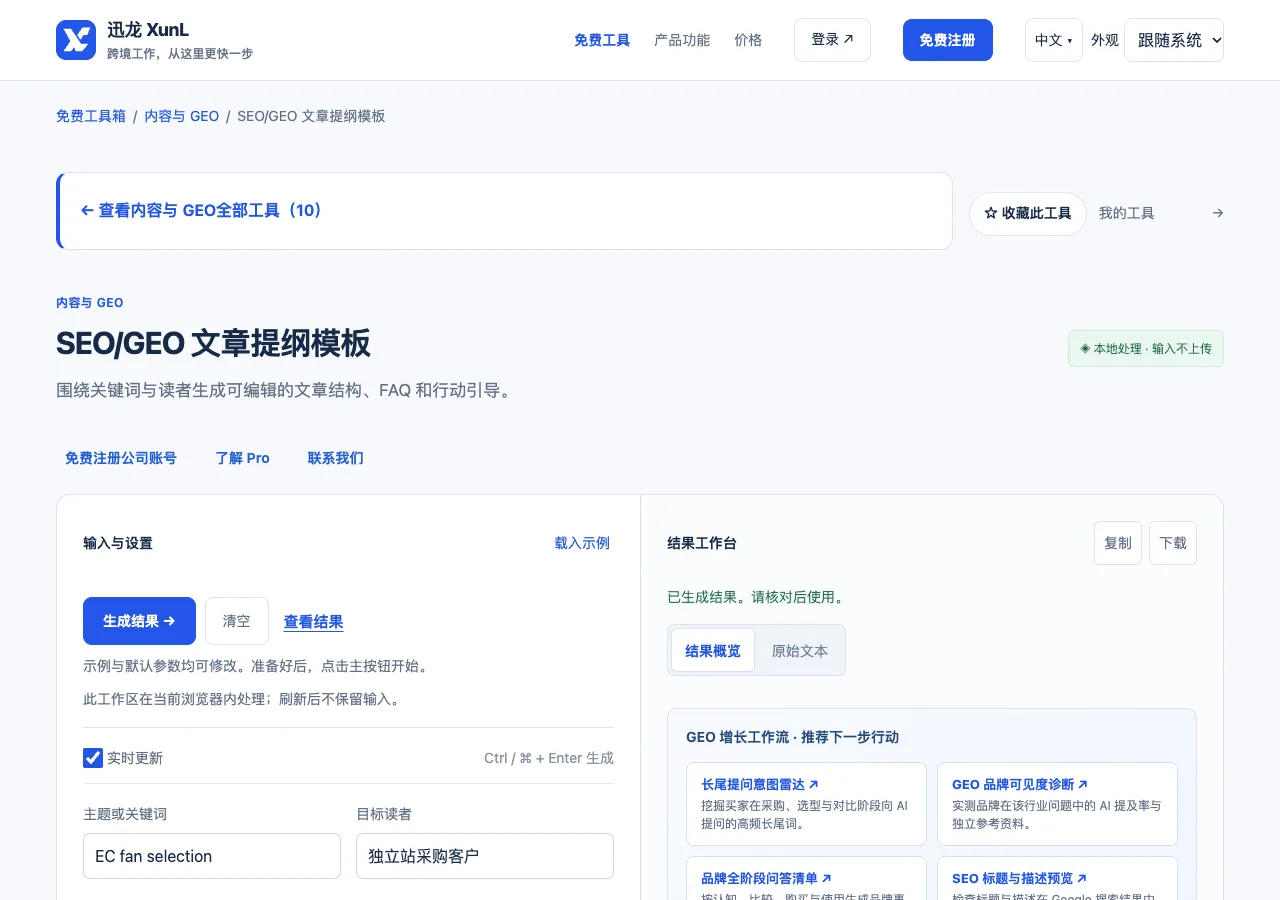Click 了解 Pro link

[242, 458]
